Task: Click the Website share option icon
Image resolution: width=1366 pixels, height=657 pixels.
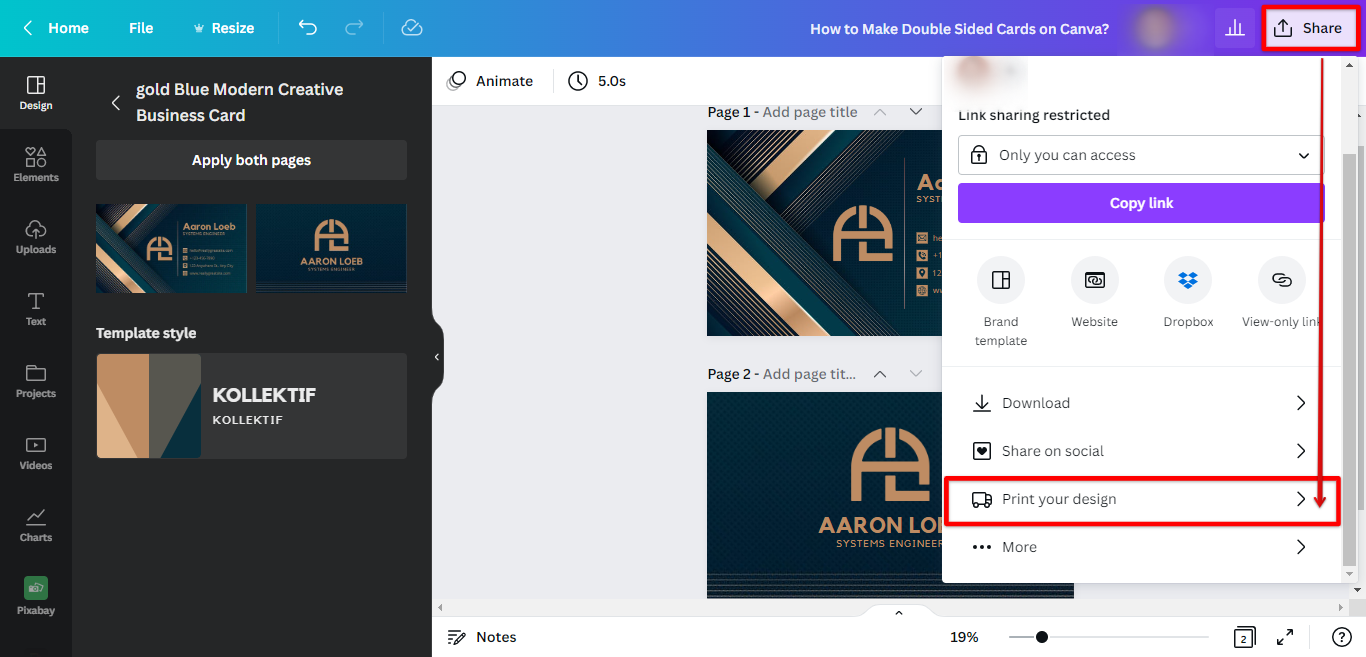Action: point(1094,281)
